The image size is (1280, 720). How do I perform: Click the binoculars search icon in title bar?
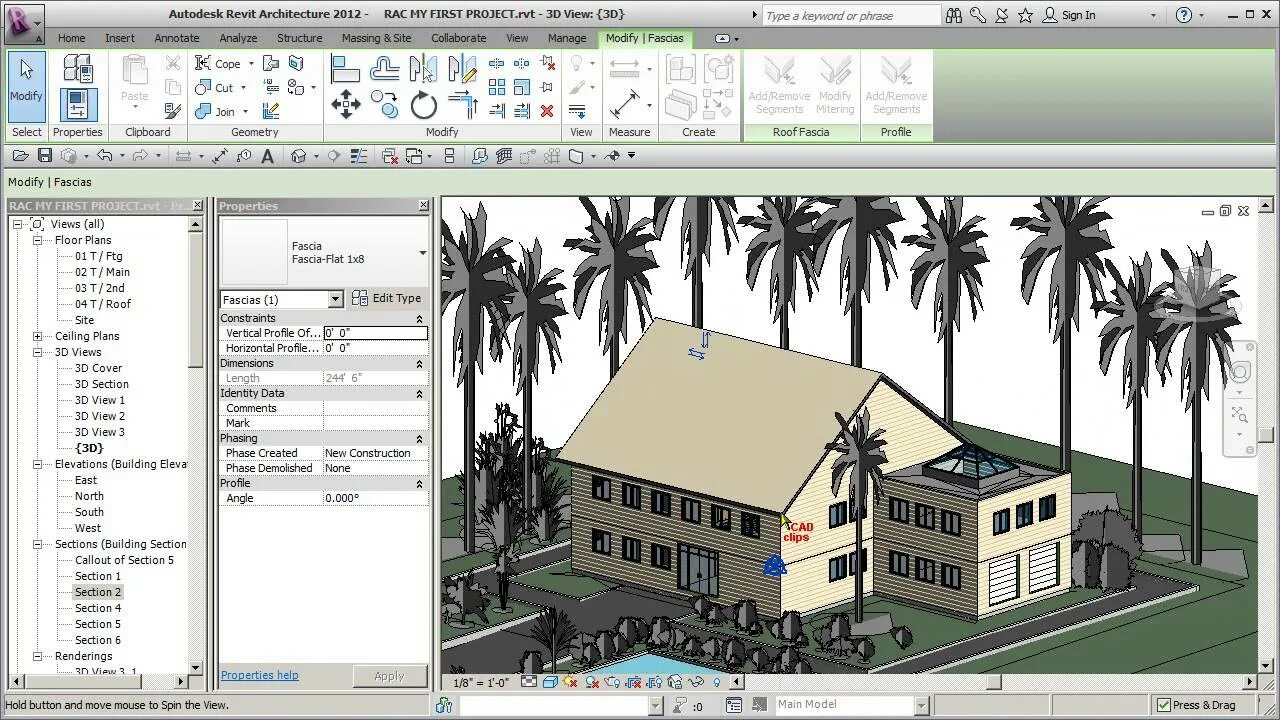[953, 15]
